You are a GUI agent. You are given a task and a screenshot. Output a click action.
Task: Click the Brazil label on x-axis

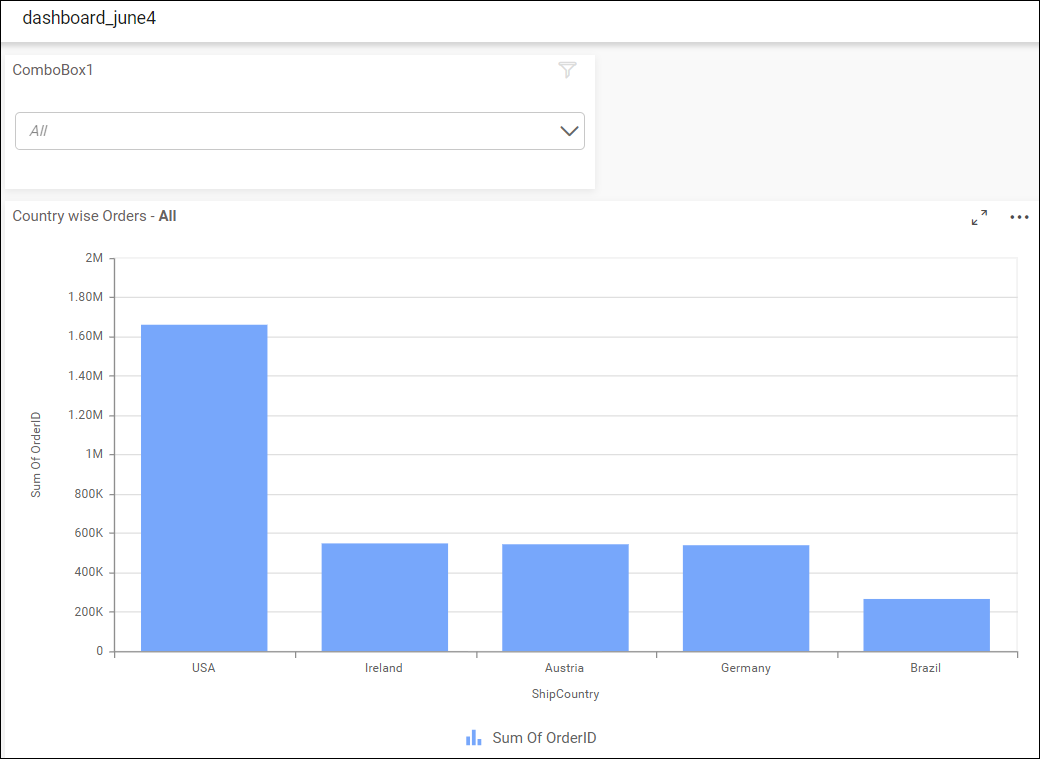[x=926, y=668]
